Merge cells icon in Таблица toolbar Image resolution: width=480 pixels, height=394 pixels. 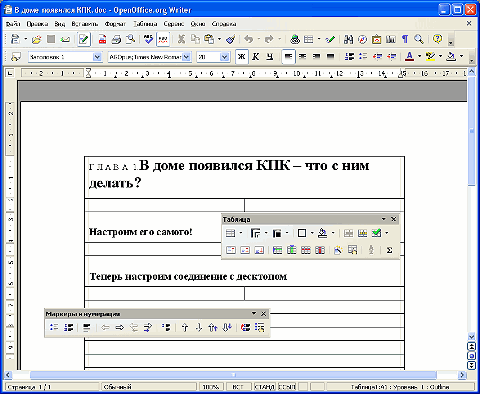[x=348, y=233]
